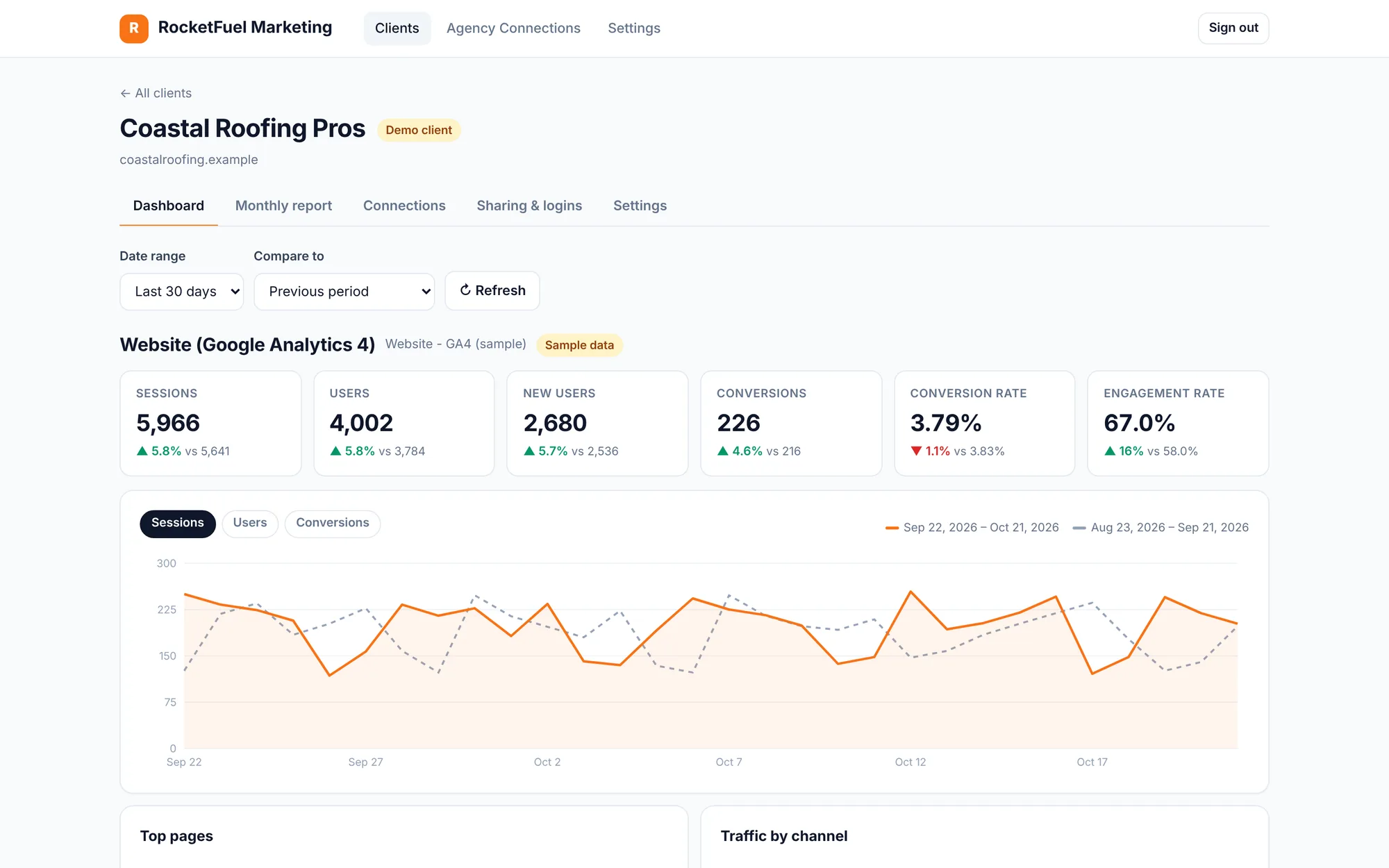Click the Users metric value 4,002
Viewport: 1389px width, 868px height.
coord(361,423)
